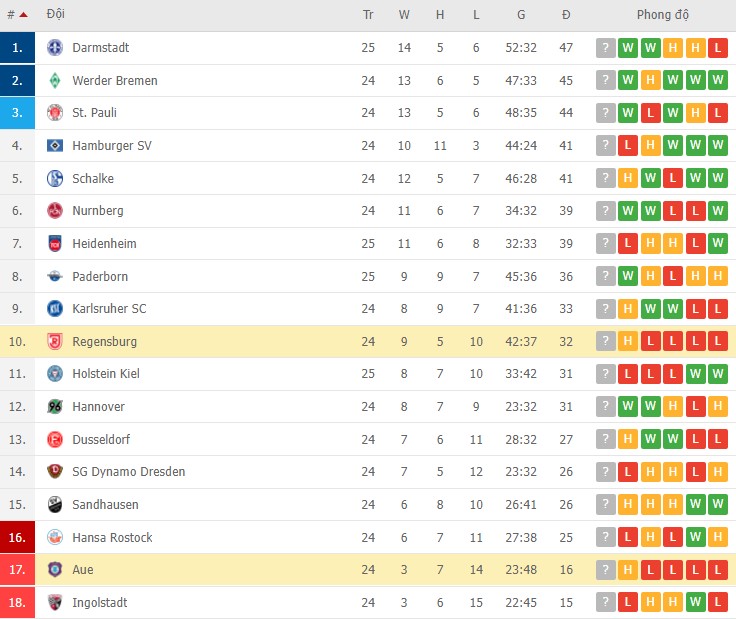Click the Phong độ column header
Image resolution: width=736 pixels, height=619 pixels.
tap(663, 15)
